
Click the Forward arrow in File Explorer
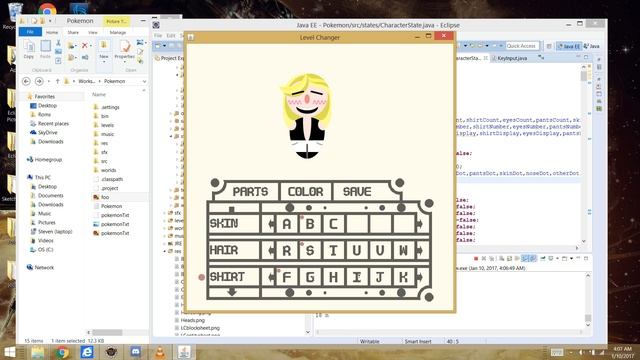(x=39, y=81)
